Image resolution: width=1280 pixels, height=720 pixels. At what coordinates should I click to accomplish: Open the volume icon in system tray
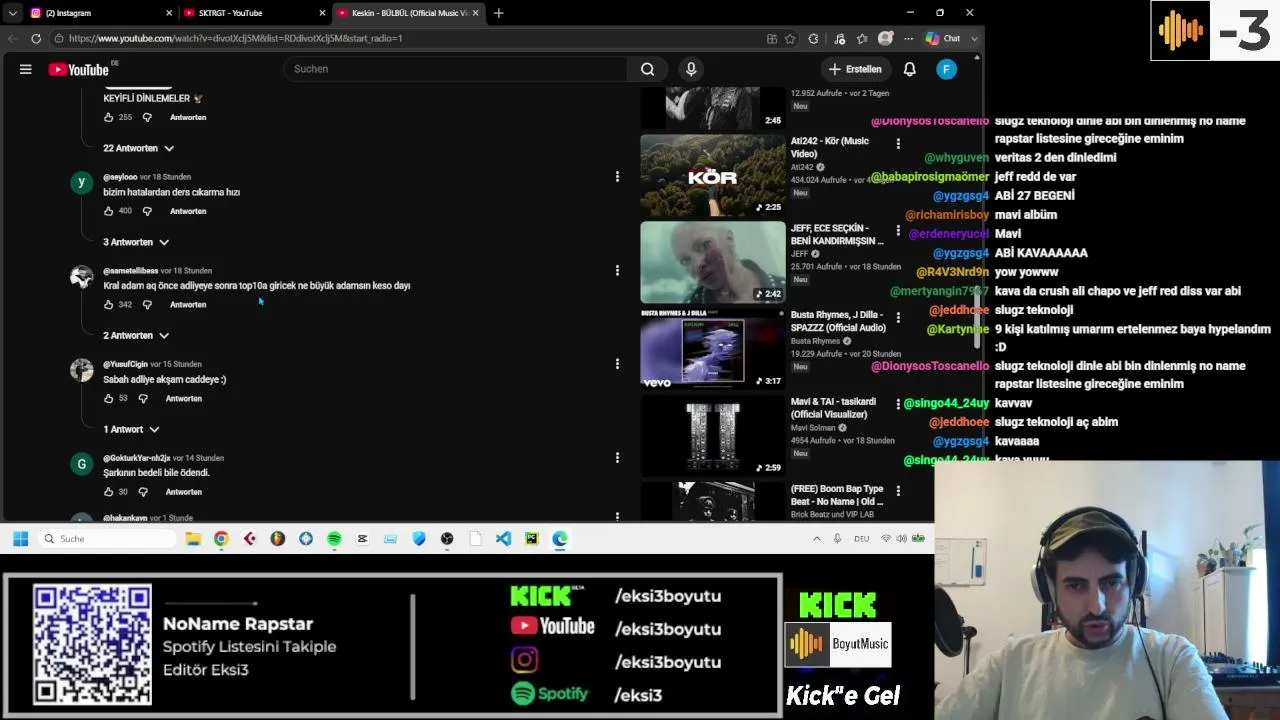click(901, 539)
